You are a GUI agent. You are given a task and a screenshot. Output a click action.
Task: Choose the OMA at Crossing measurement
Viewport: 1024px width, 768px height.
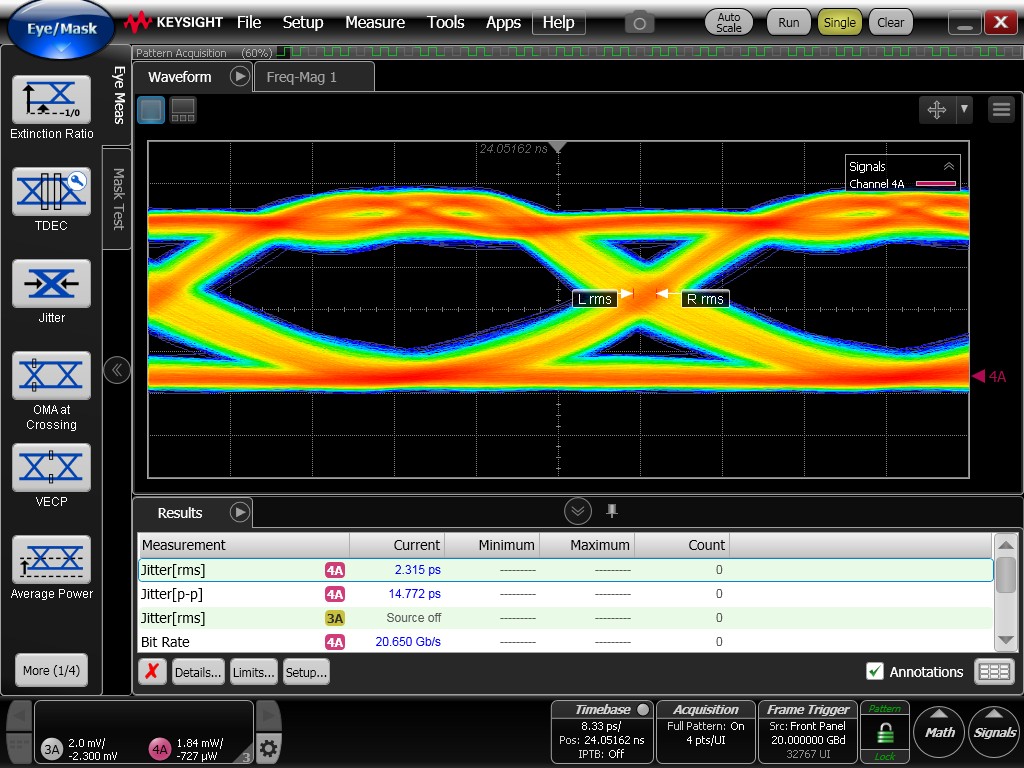pos(51,376)
